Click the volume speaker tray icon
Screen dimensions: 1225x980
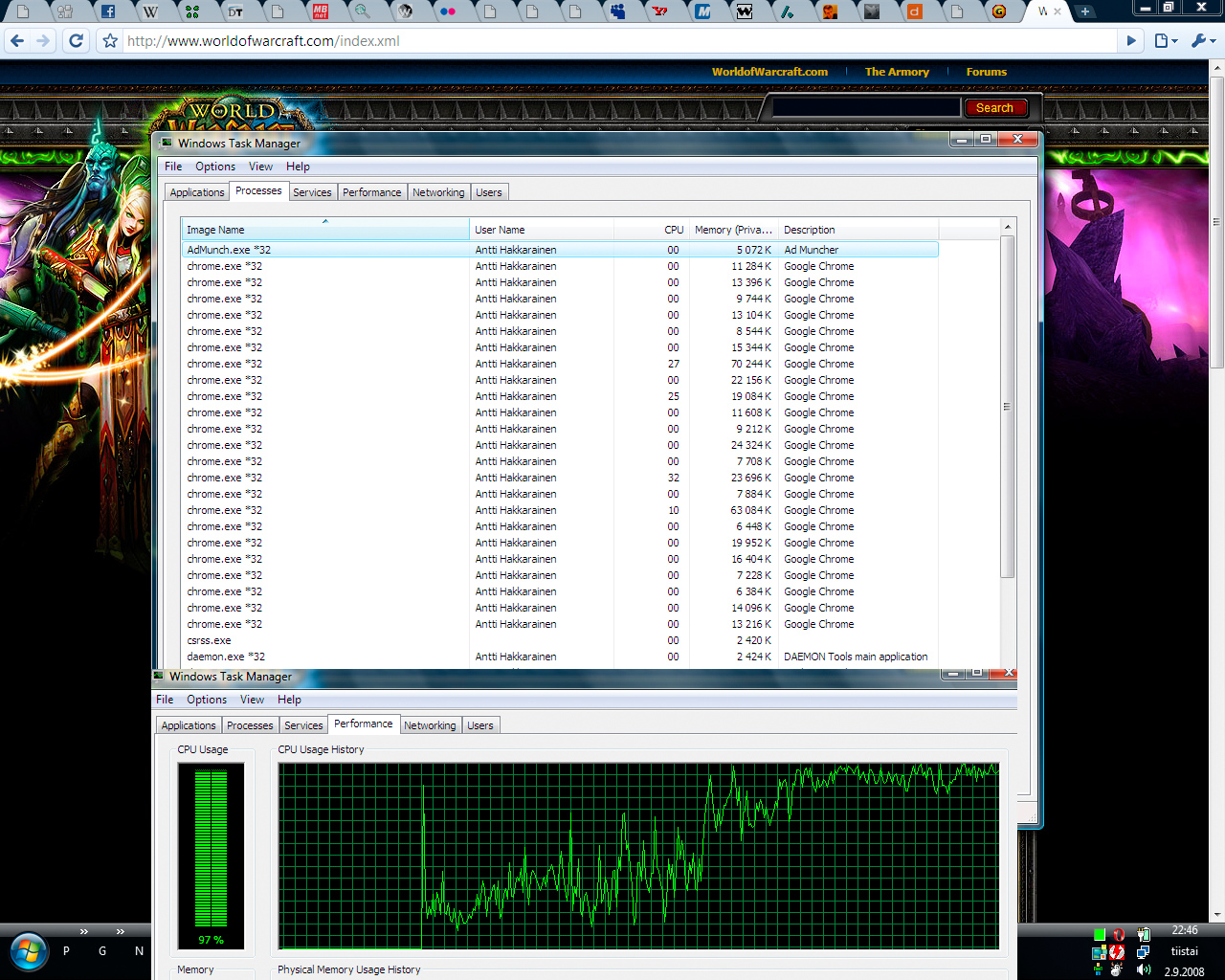pos(1143,969)
